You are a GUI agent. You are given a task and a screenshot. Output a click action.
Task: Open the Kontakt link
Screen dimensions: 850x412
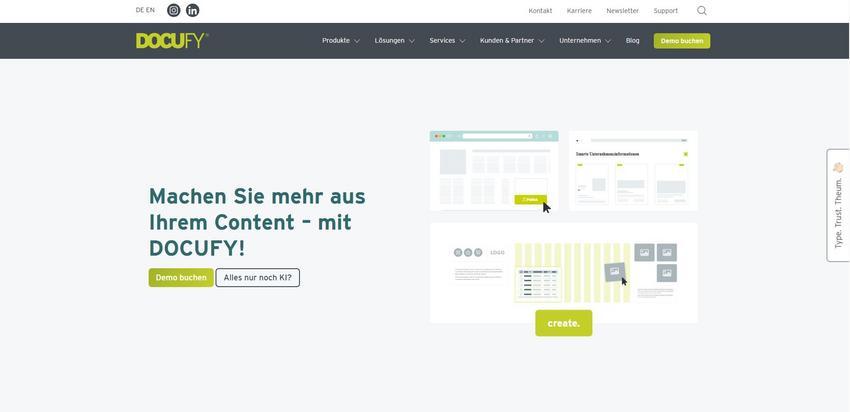540,11
